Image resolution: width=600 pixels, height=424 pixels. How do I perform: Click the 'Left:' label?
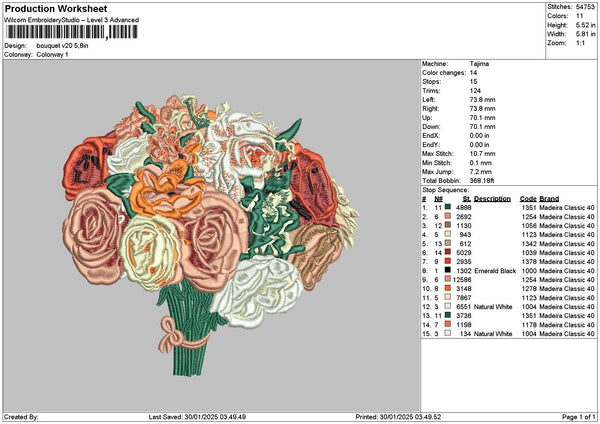429,99
